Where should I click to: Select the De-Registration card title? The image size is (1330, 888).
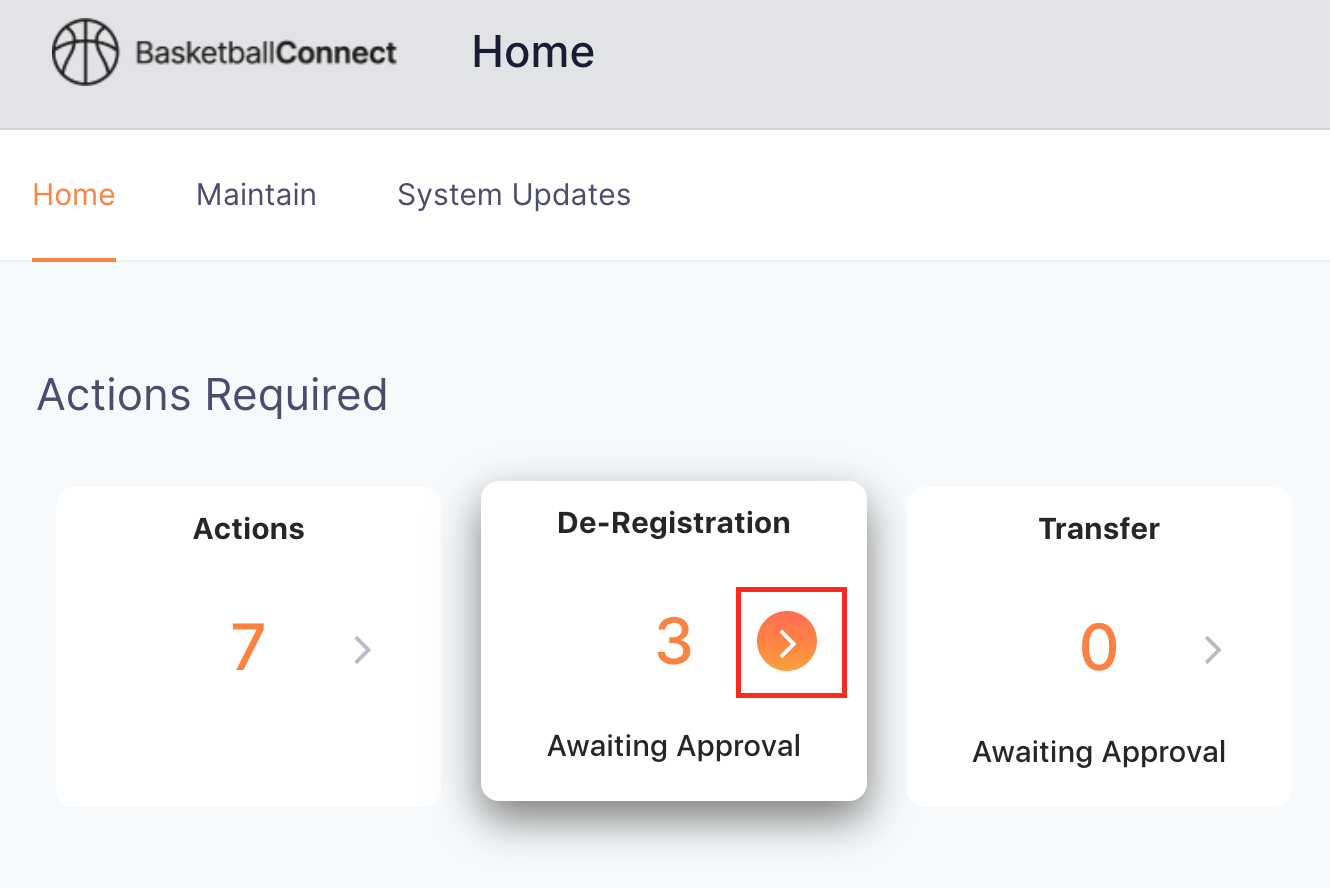click(674, 522)
